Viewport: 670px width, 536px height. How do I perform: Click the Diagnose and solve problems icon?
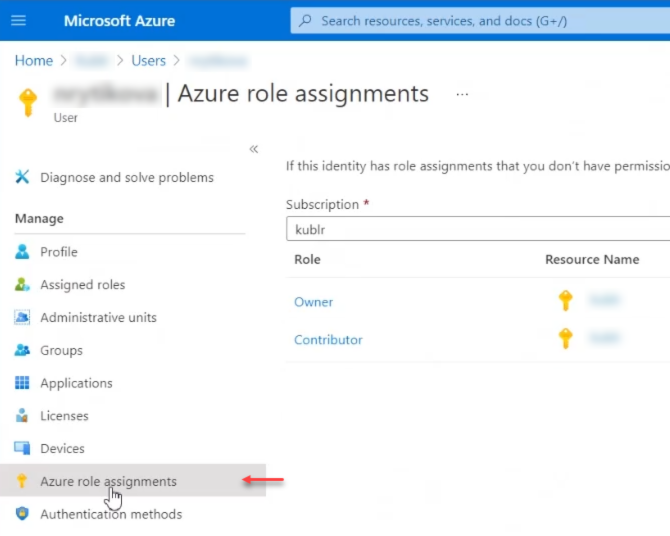pyautogui.click(x=22, y=177)
